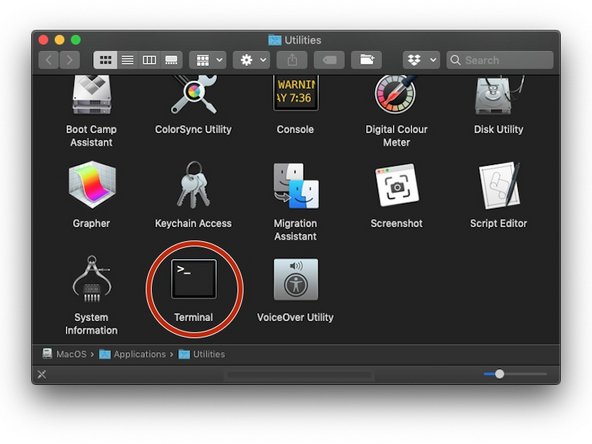
Task: Open the Script Editor icon
Action: (500, 185)
